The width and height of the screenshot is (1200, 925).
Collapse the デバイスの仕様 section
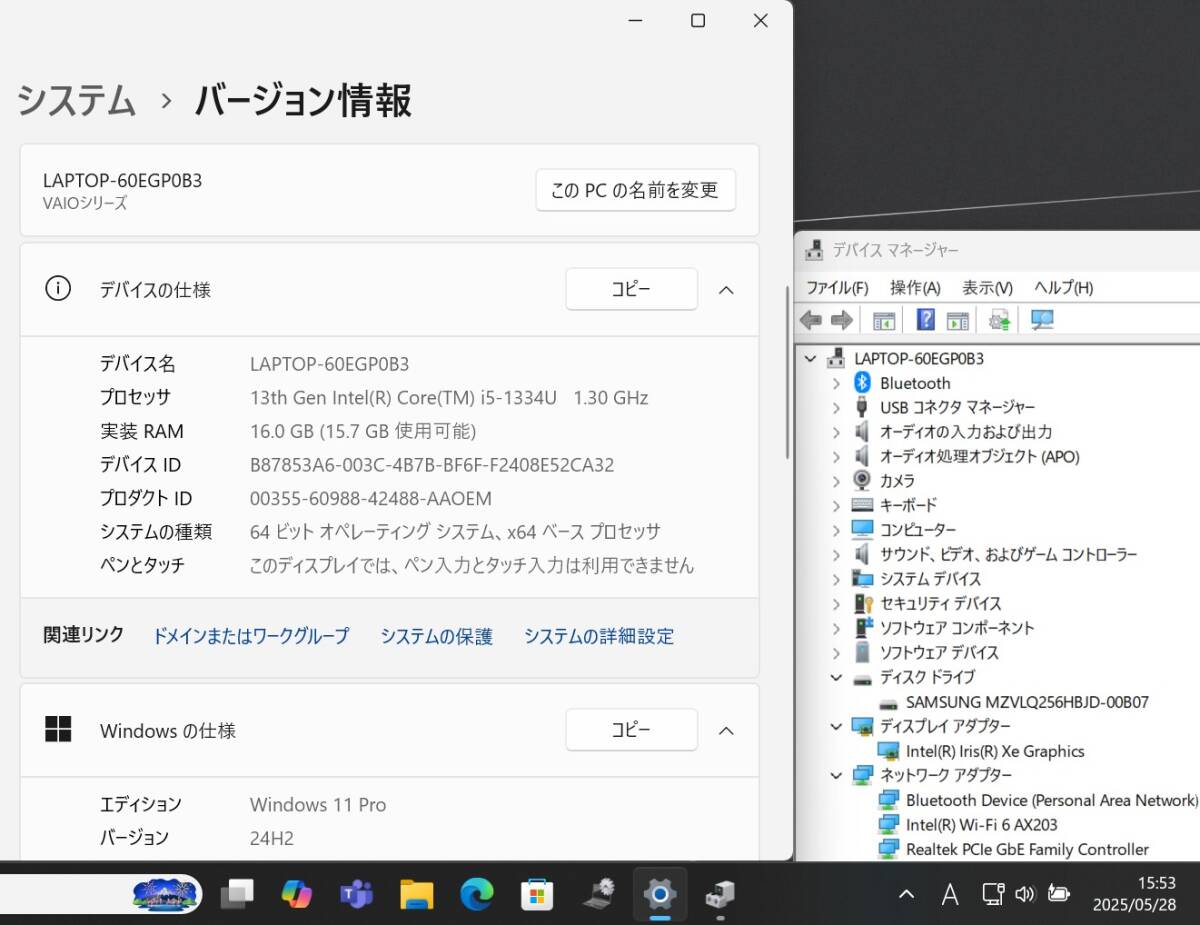[726, 290]
